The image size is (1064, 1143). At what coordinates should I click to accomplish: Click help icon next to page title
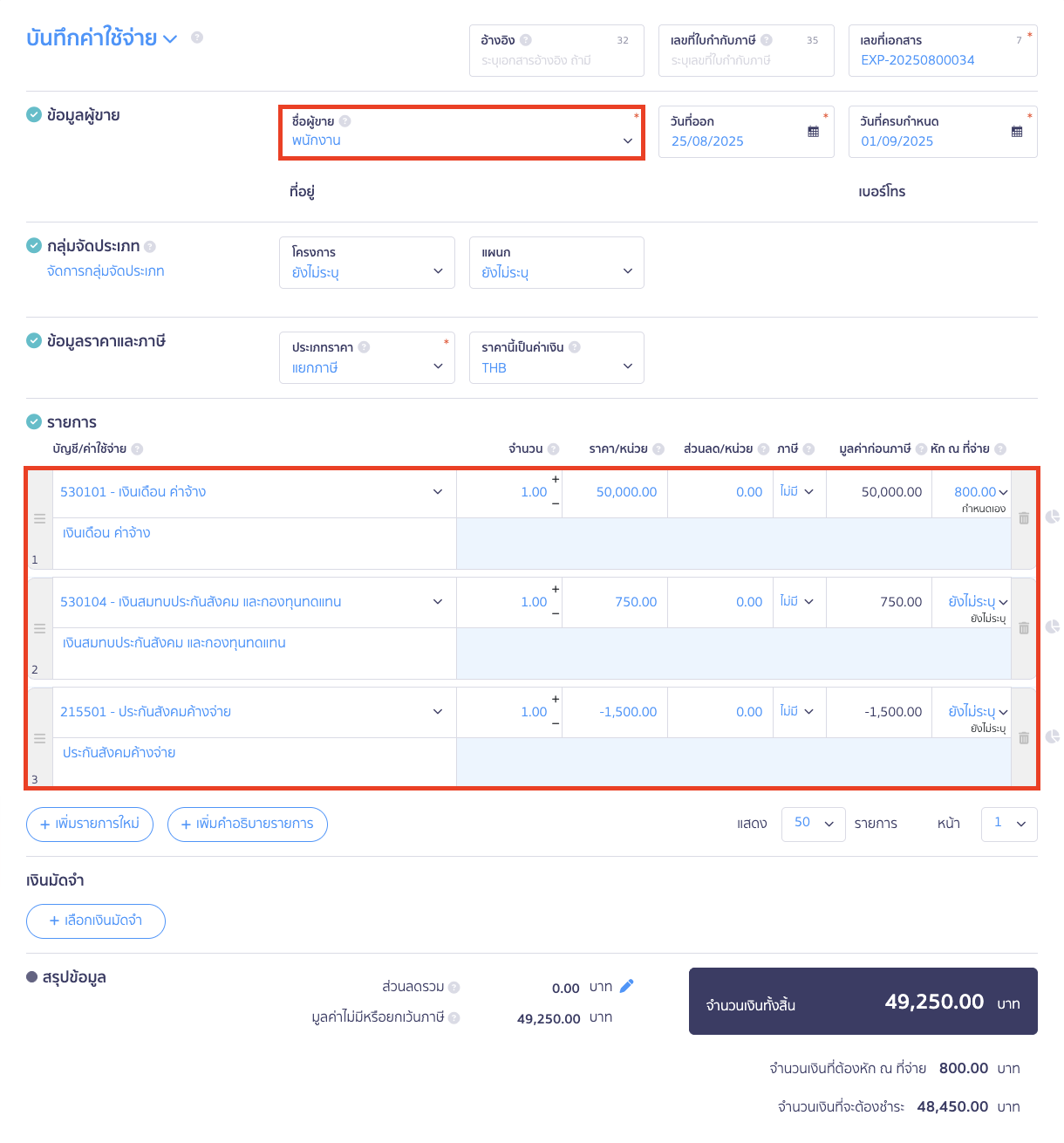(197, 38)
